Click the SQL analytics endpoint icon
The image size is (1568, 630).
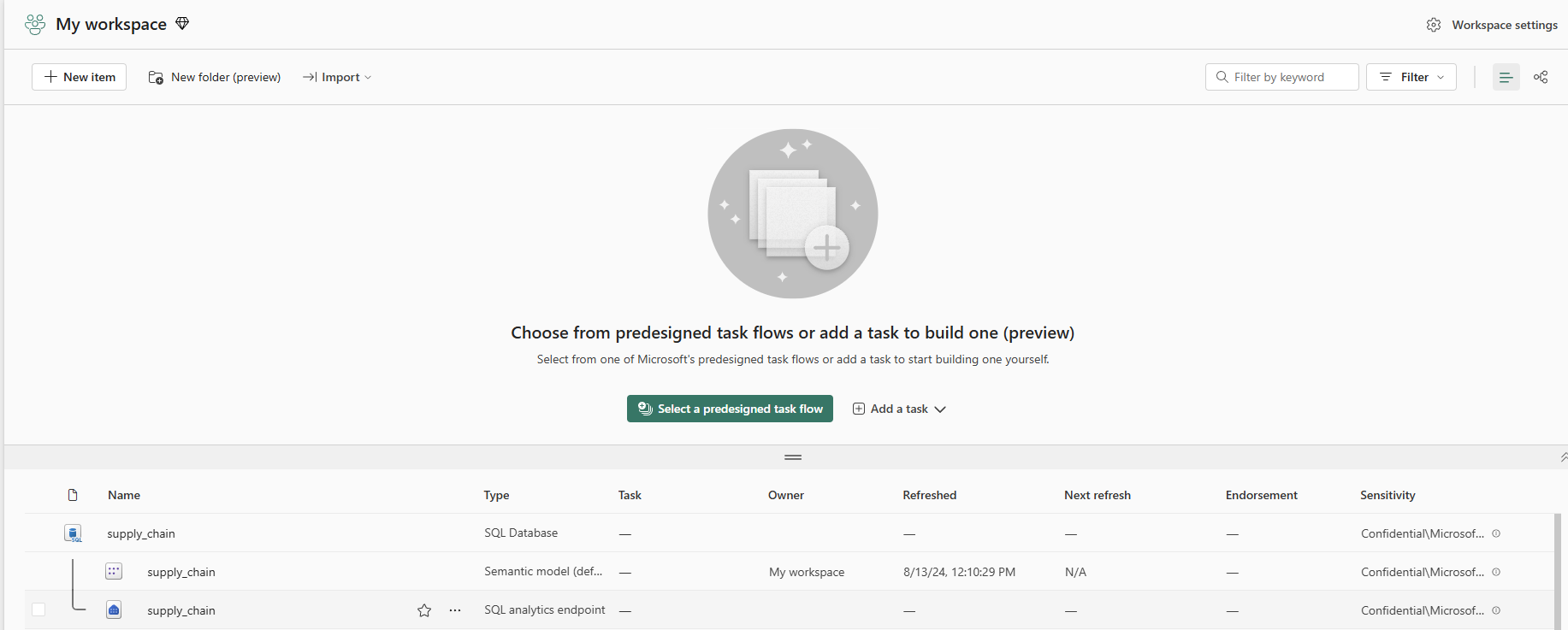[114, 610]
